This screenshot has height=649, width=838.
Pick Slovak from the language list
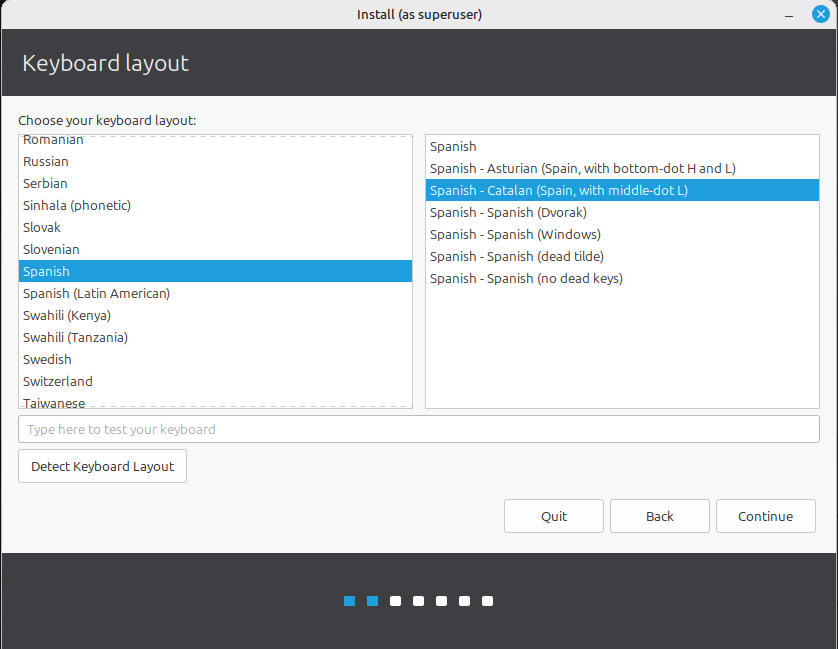click(x=42, y=227)
